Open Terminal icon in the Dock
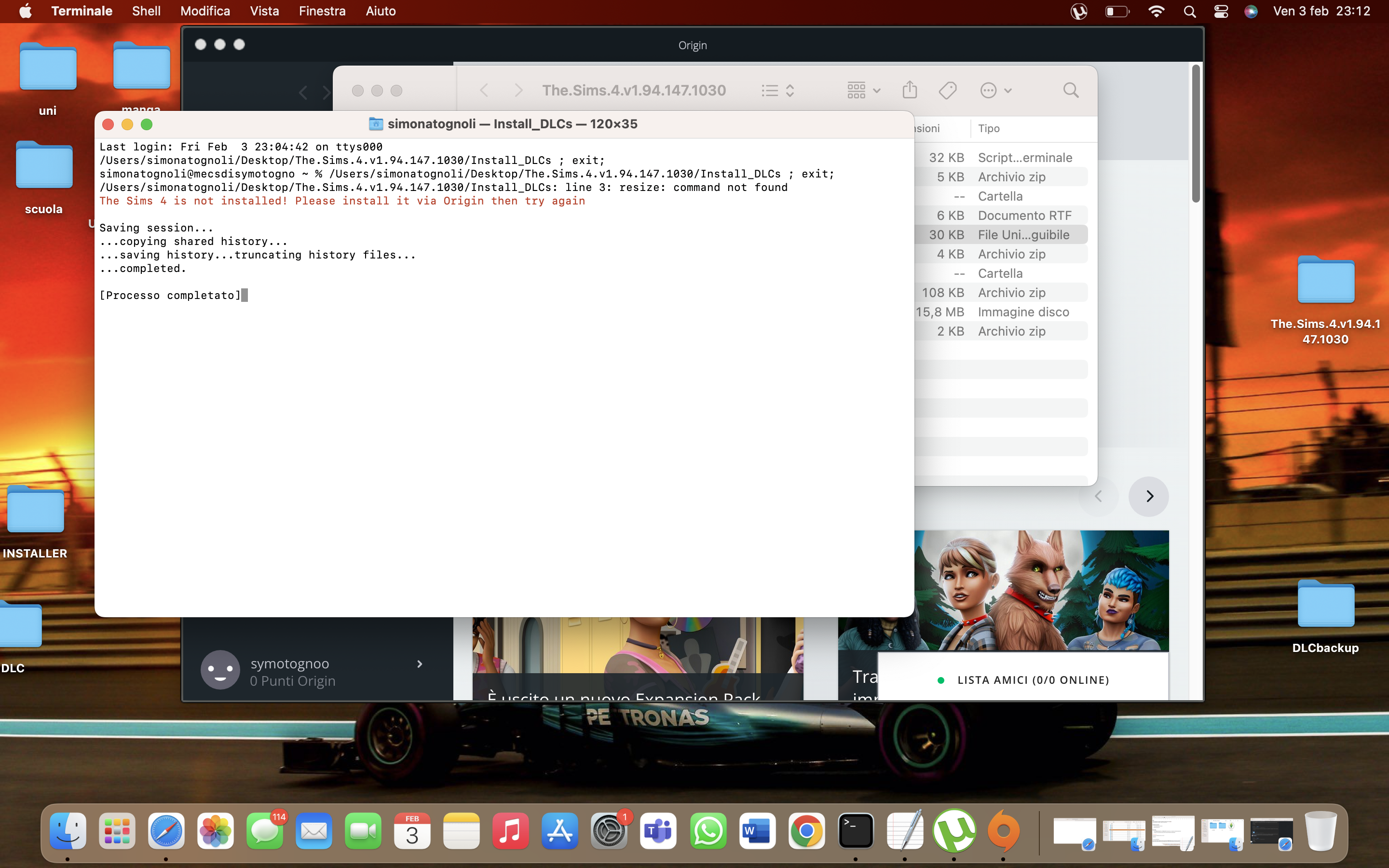This screenshot has height=868, width=1389. click(856, 831)
